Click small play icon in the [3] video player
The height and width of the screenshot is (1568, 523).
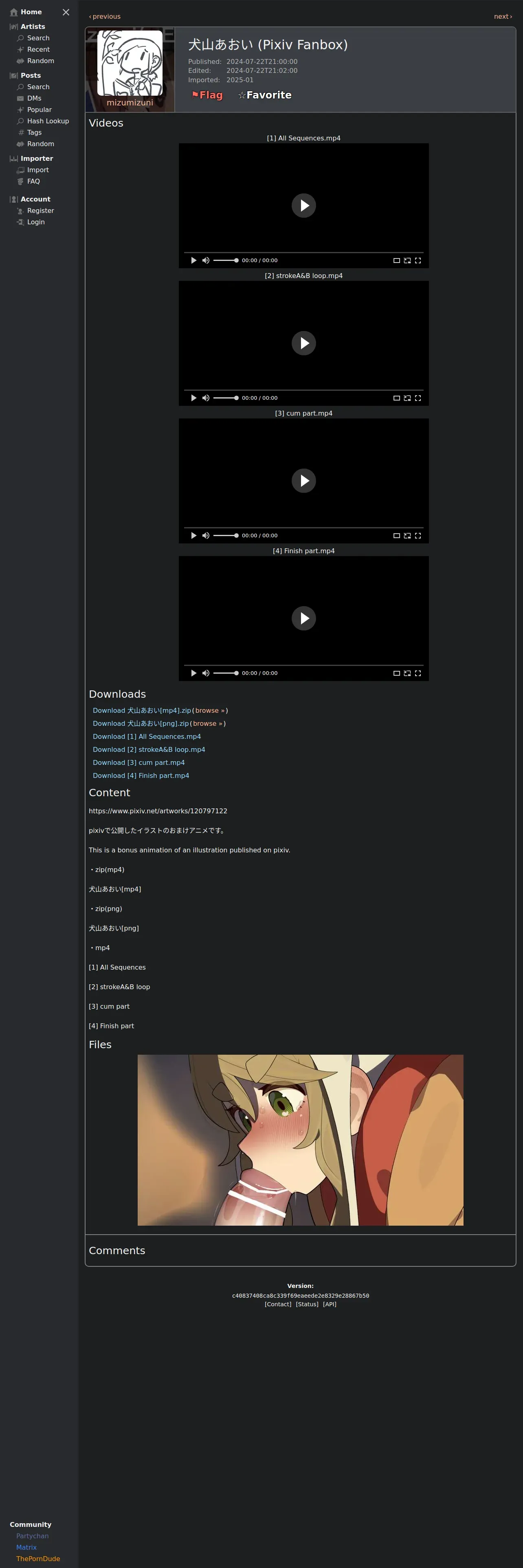coord(193,536)
